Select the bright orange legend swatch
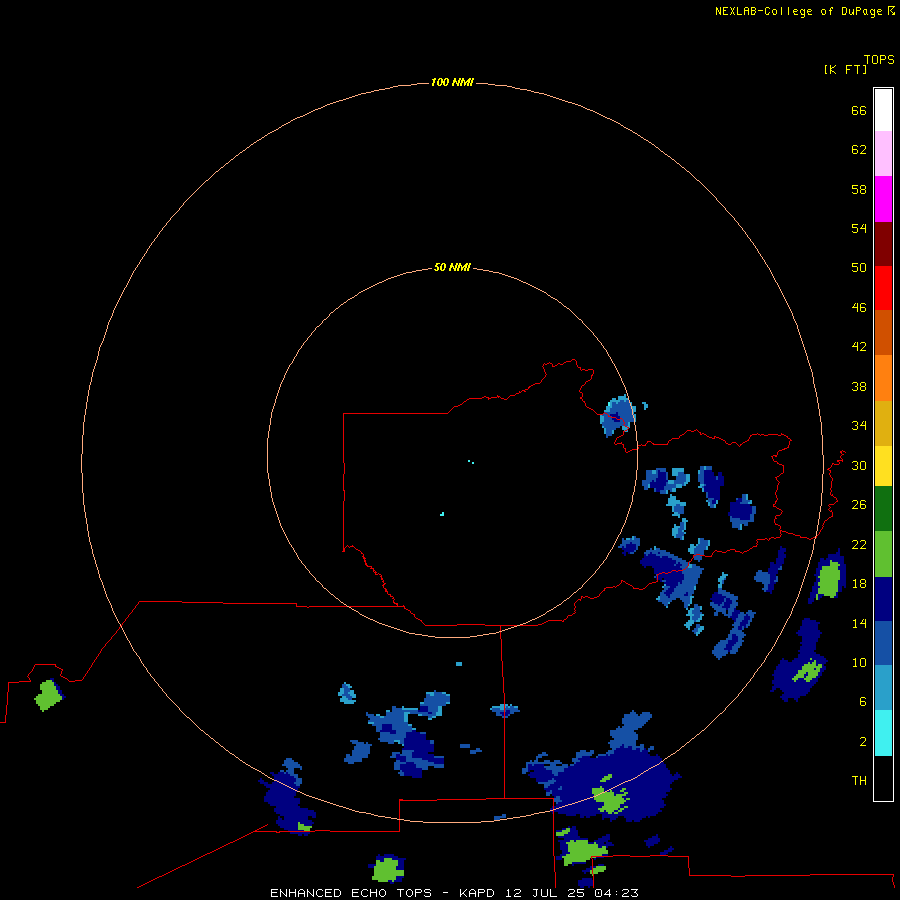Viewport: 900px width, 900px height. 883,378
